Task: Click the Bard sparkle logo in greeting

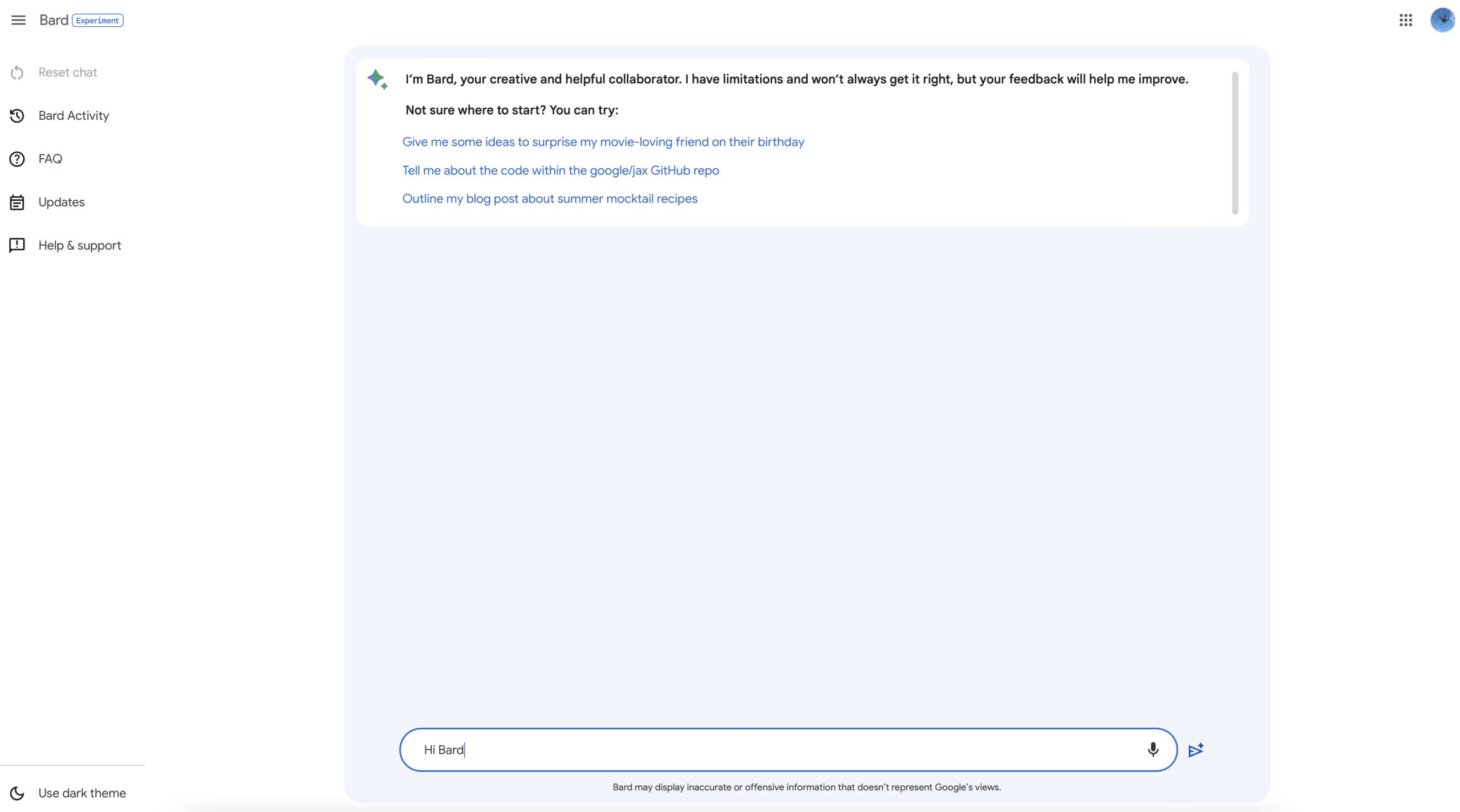Action: click(377, 79)
